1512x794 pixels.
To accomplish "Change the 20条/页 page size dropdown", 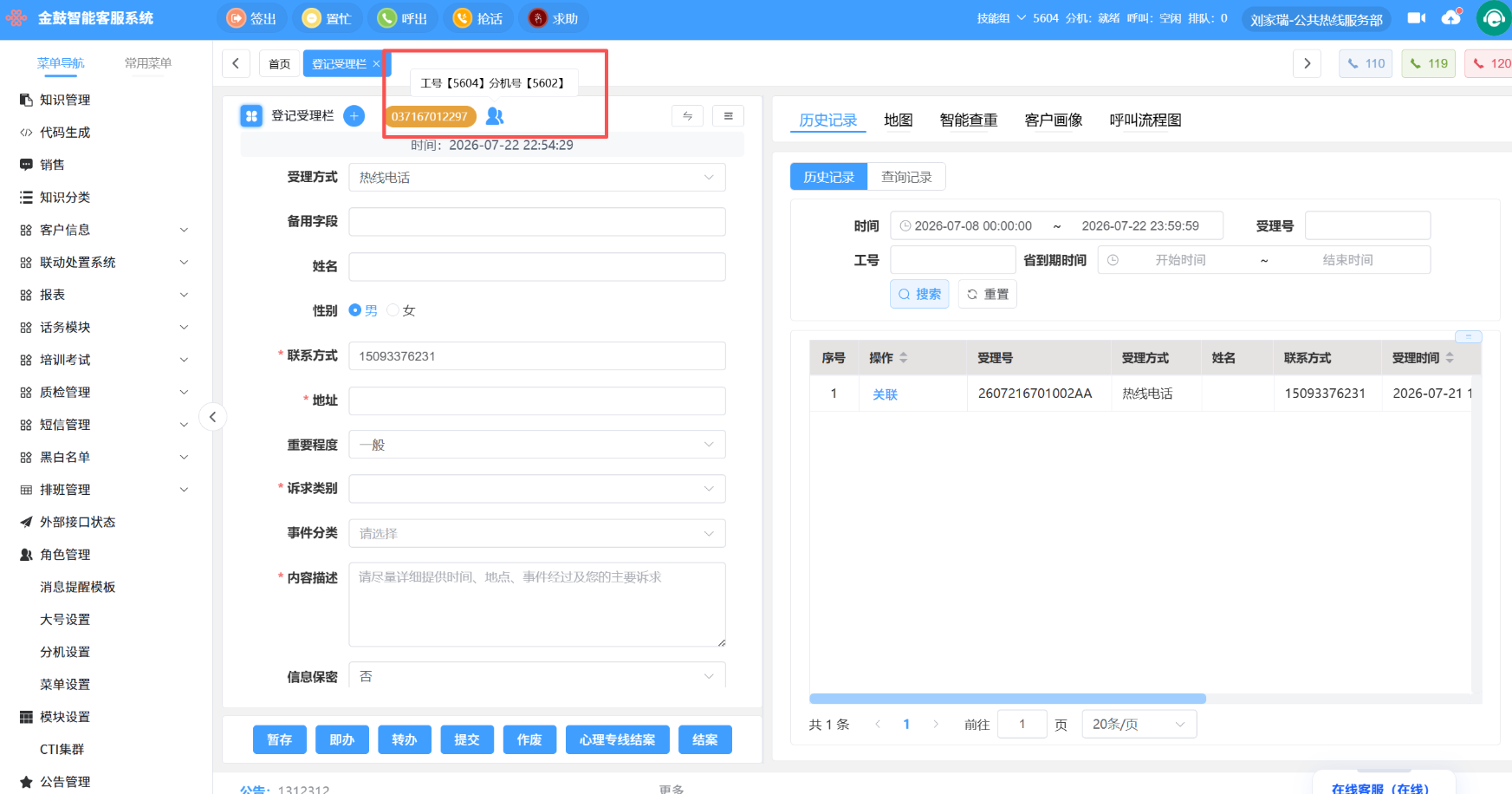I will [x=1139, y=724].
